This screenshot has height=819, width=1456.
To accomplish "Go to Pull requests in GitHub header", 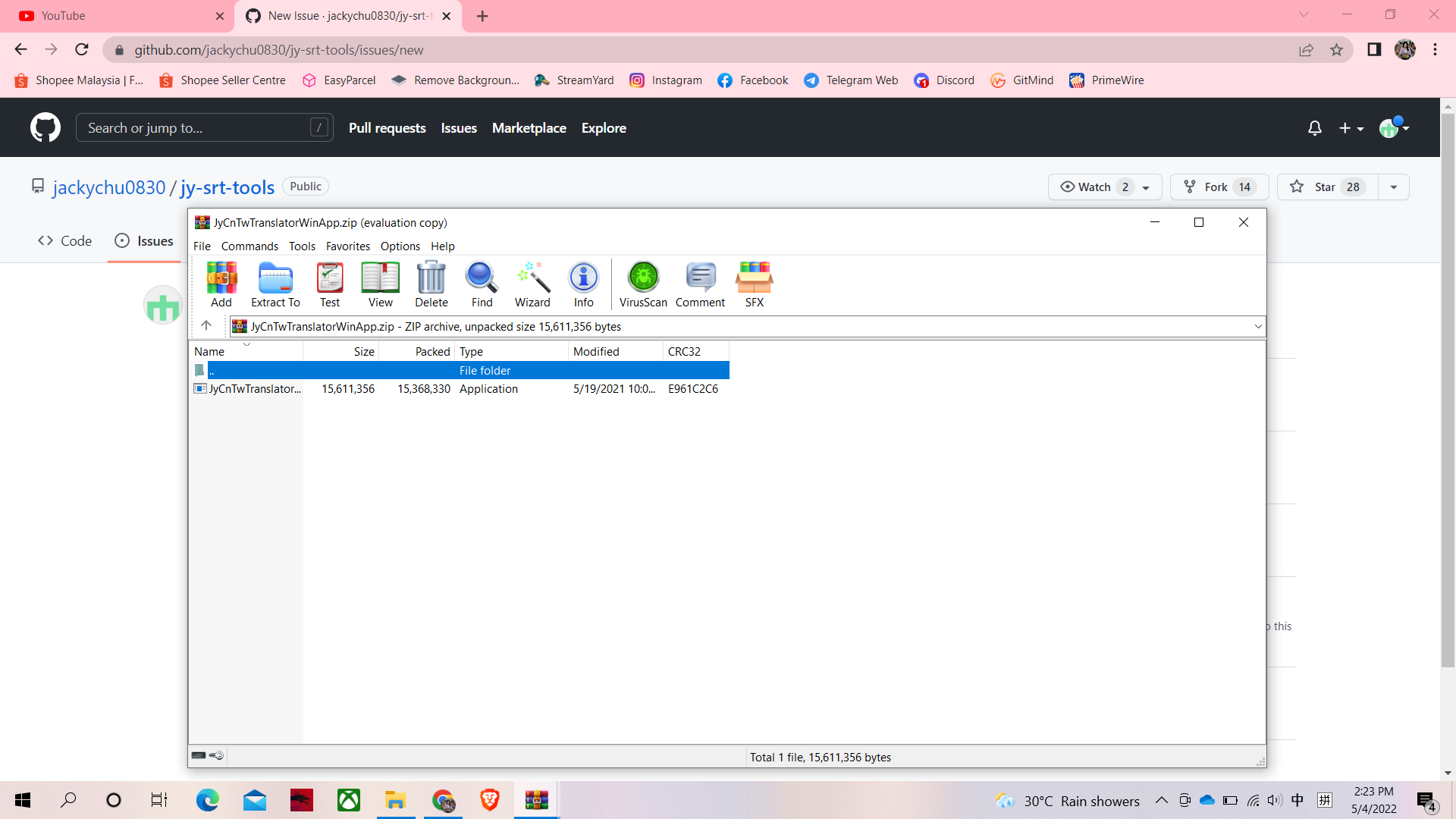I will coord(387,128).
